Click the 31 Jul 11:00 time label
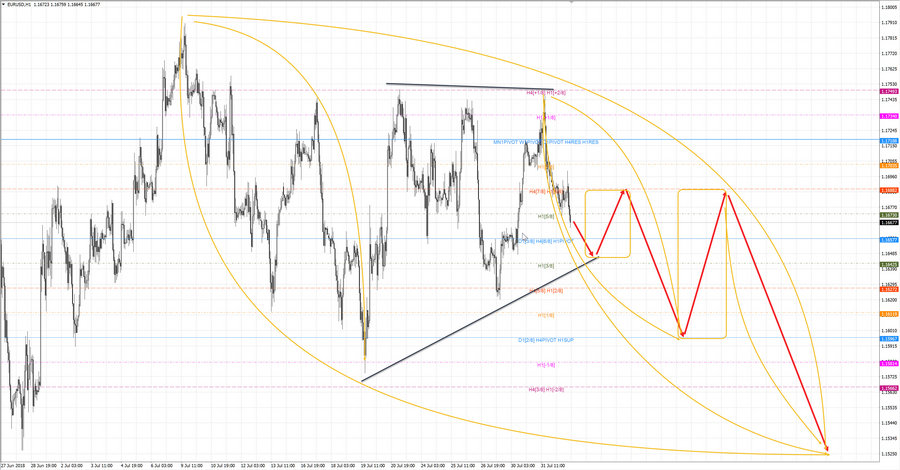Screen dimensions: 900x470 pos(553,465)
